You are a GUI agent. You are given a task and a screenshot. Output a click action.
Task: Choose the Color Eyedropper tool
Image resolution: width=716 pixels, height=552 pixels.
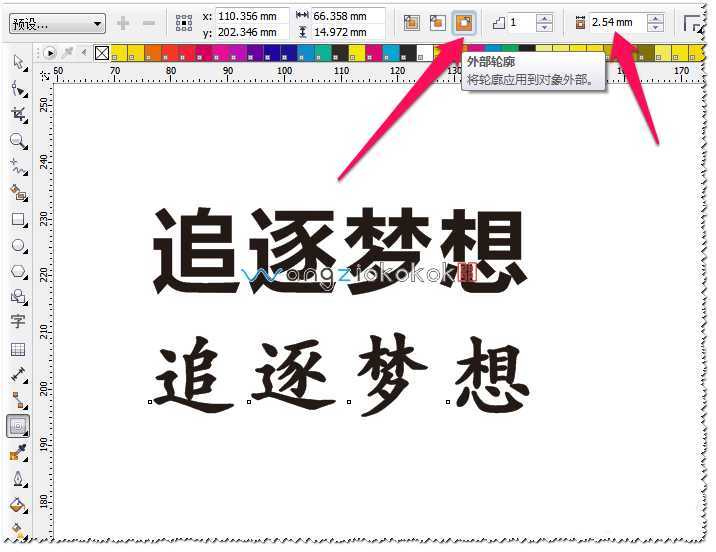click(18, 453)
